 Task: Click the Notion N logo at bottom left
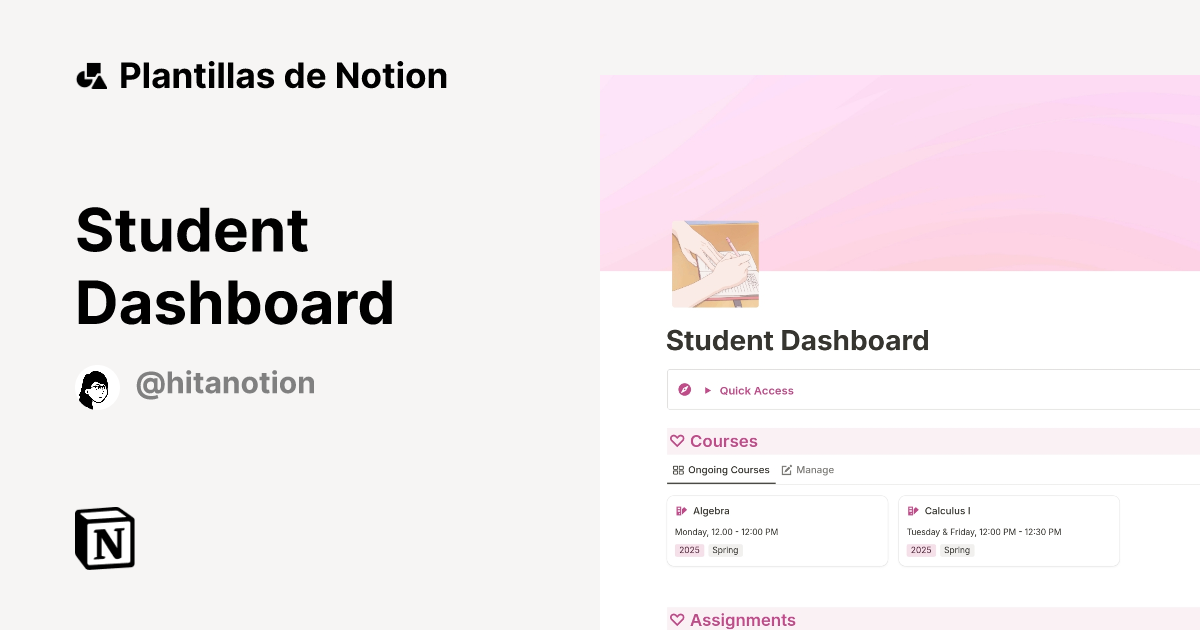tap(103, 538)
